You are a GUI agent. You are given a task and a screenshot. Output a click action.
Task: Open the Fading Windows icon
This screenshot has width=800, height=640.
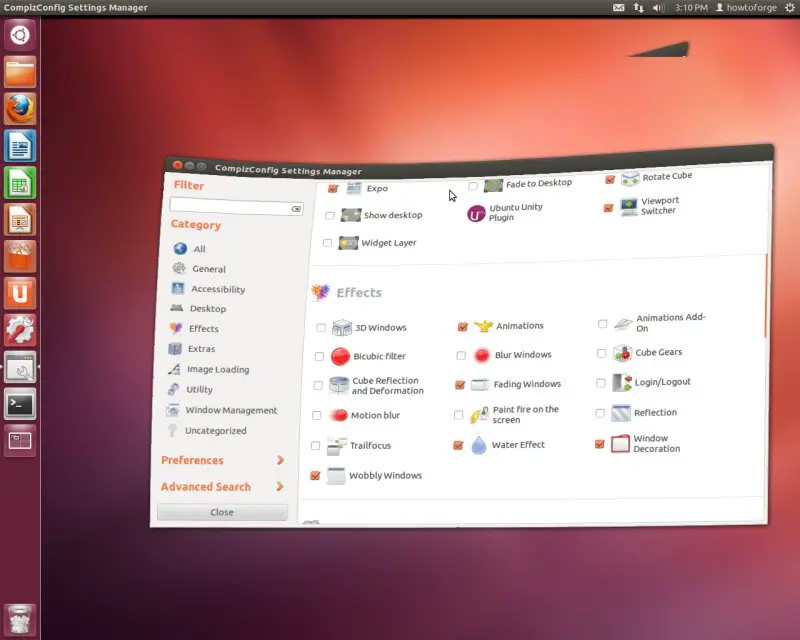[x=480, y=384]
